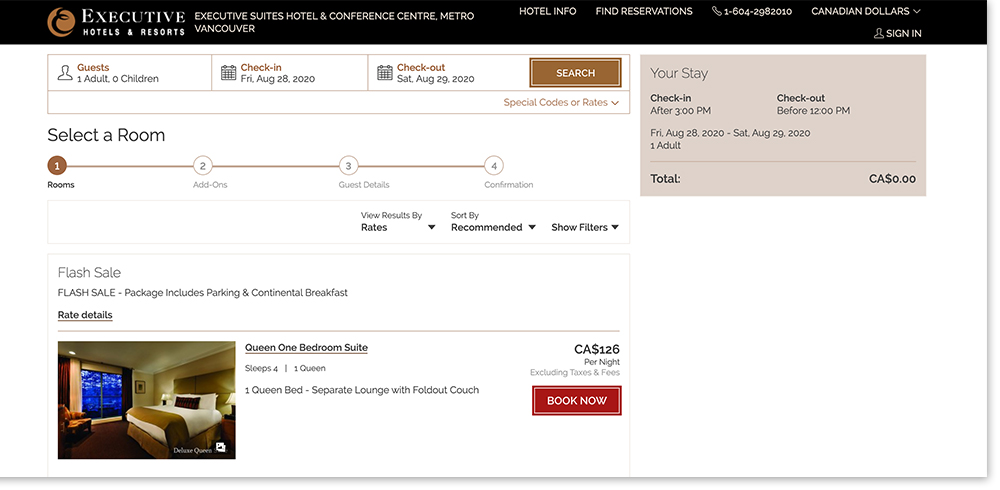1000x490 pixels.
Task: Open the Sort By Recommended dropdown
Action: (x=493, y=227)
